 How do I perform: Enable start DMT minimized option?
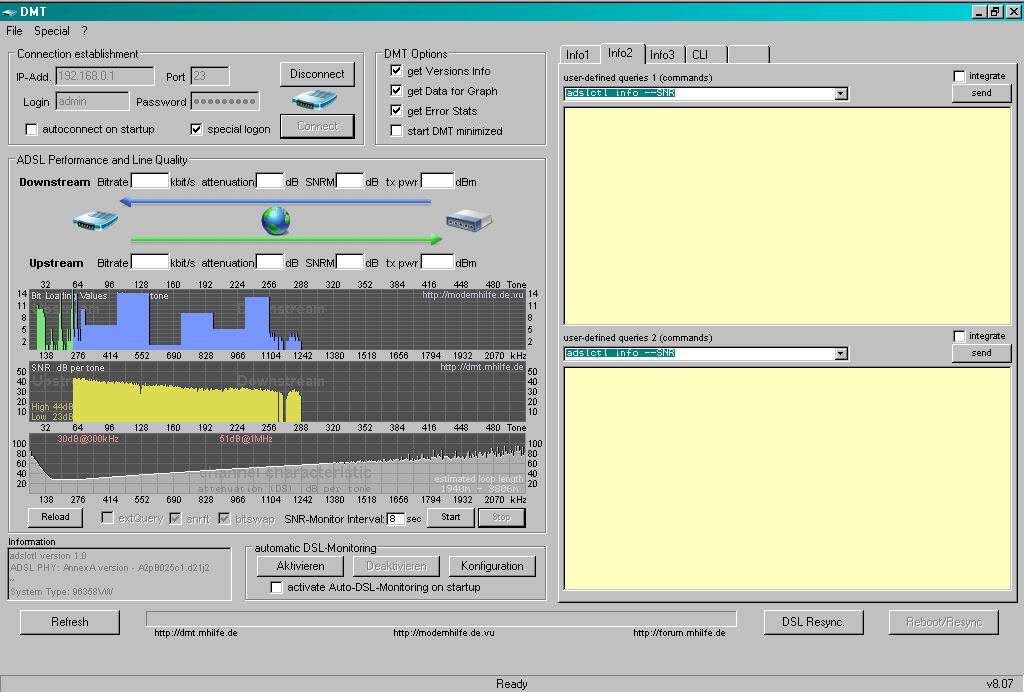(x=396, y=131)
